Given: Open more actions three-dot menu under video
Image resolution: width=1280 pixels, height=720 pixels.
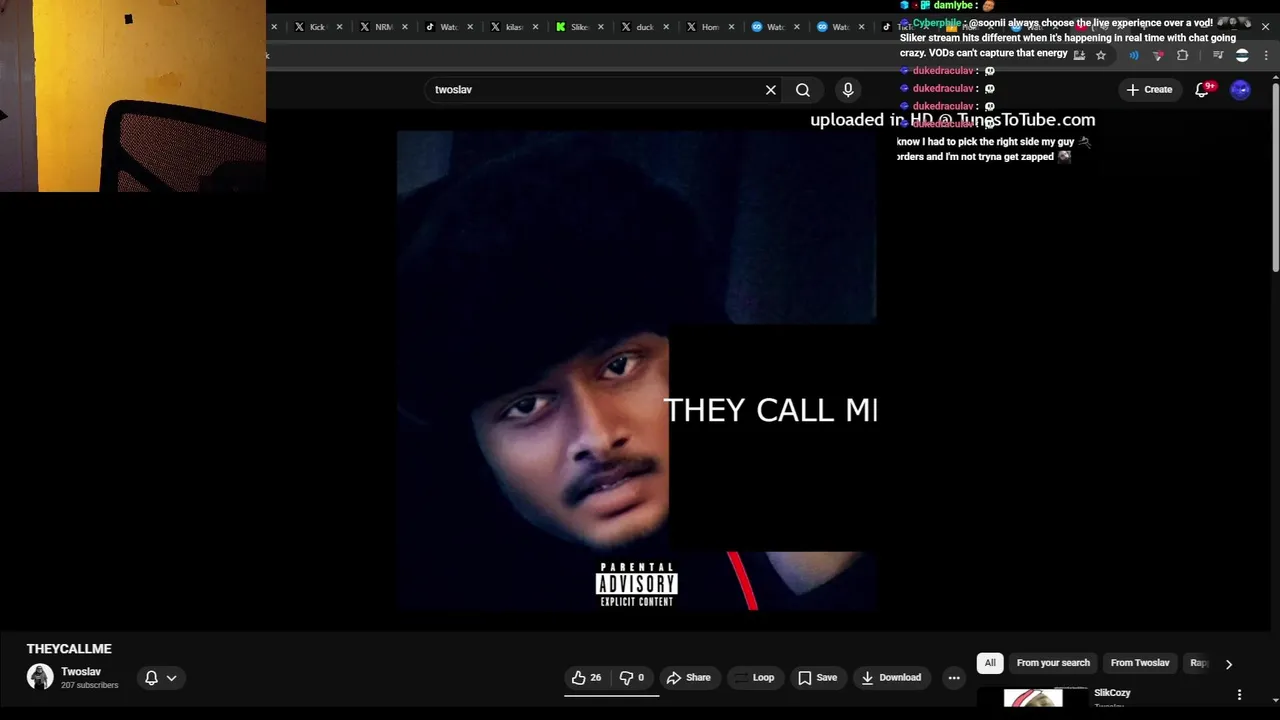Looking at the screenshot, I should 954,678.
